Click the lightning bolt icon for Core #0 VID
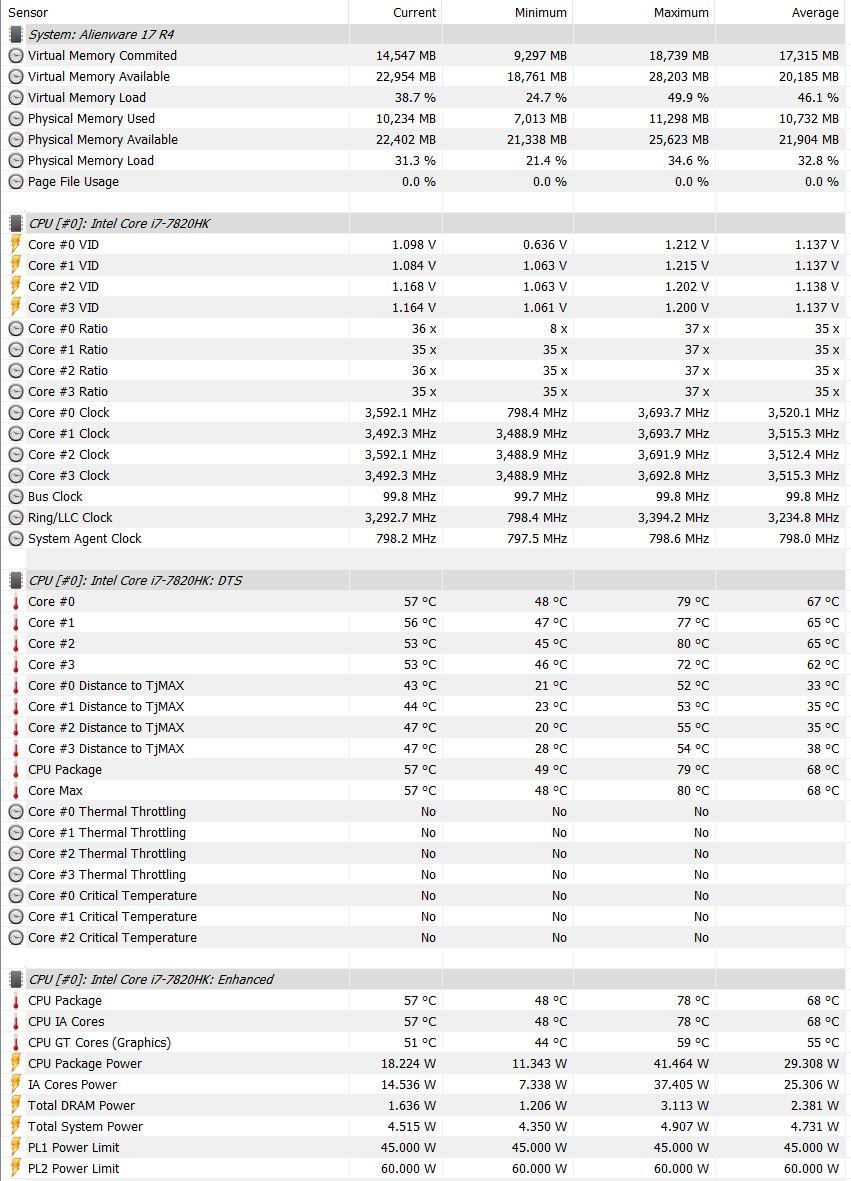Image resolution: width=851 pixels, height=1181 pixels. 16,244
